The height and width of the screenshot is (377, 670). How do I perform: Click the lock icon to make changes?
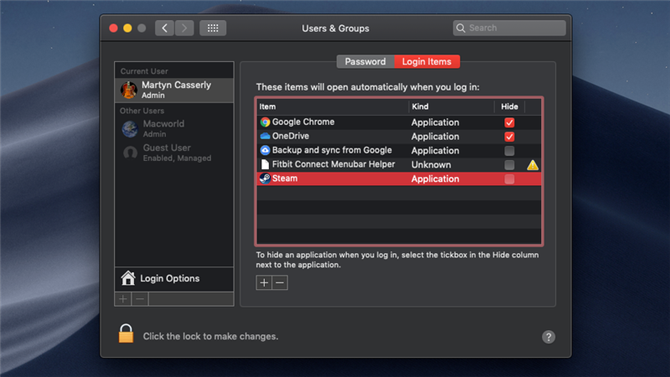[126, 333]
